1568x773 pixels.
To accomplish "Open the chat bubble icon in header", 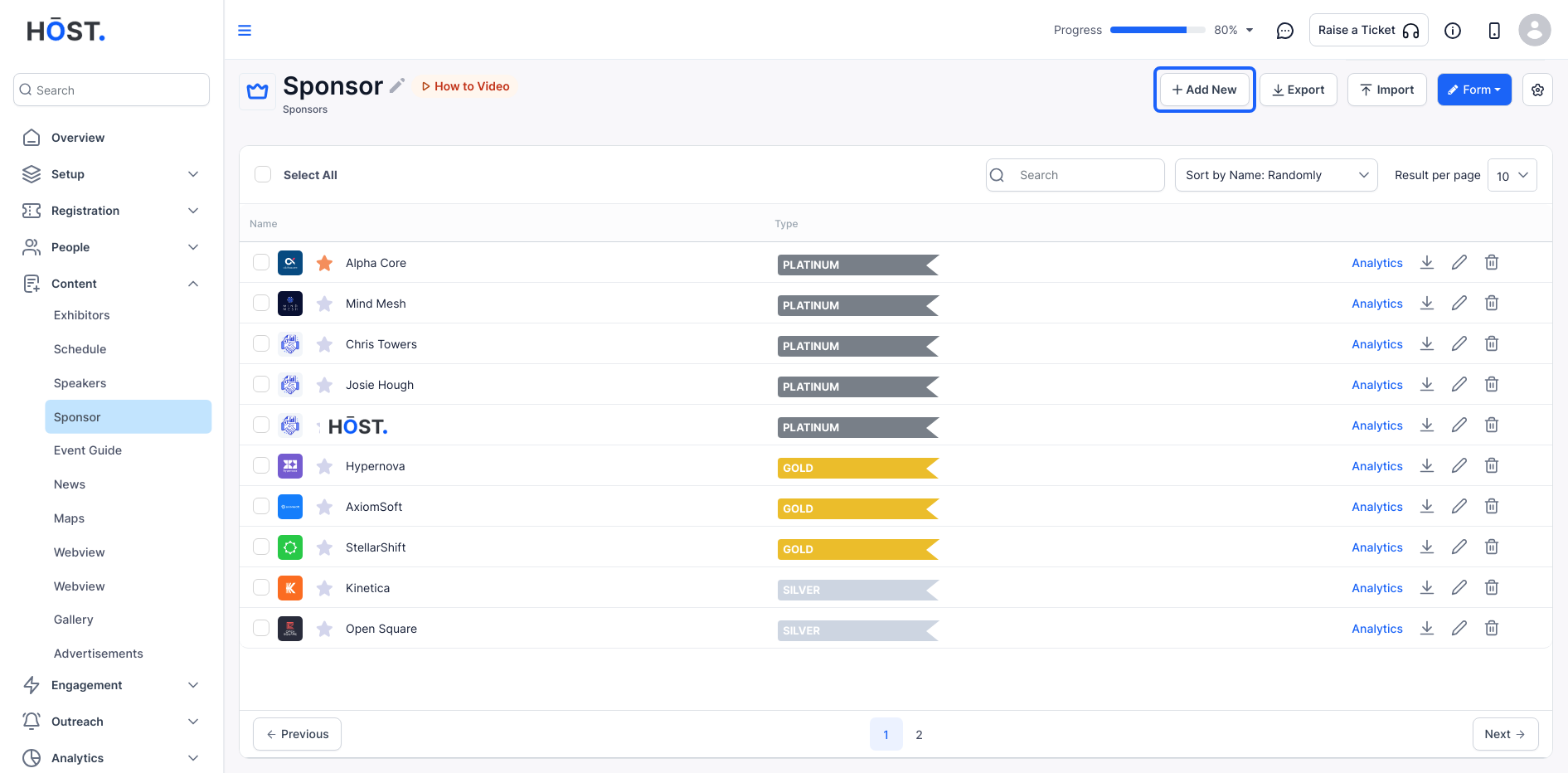I will tap(1284, 31).
